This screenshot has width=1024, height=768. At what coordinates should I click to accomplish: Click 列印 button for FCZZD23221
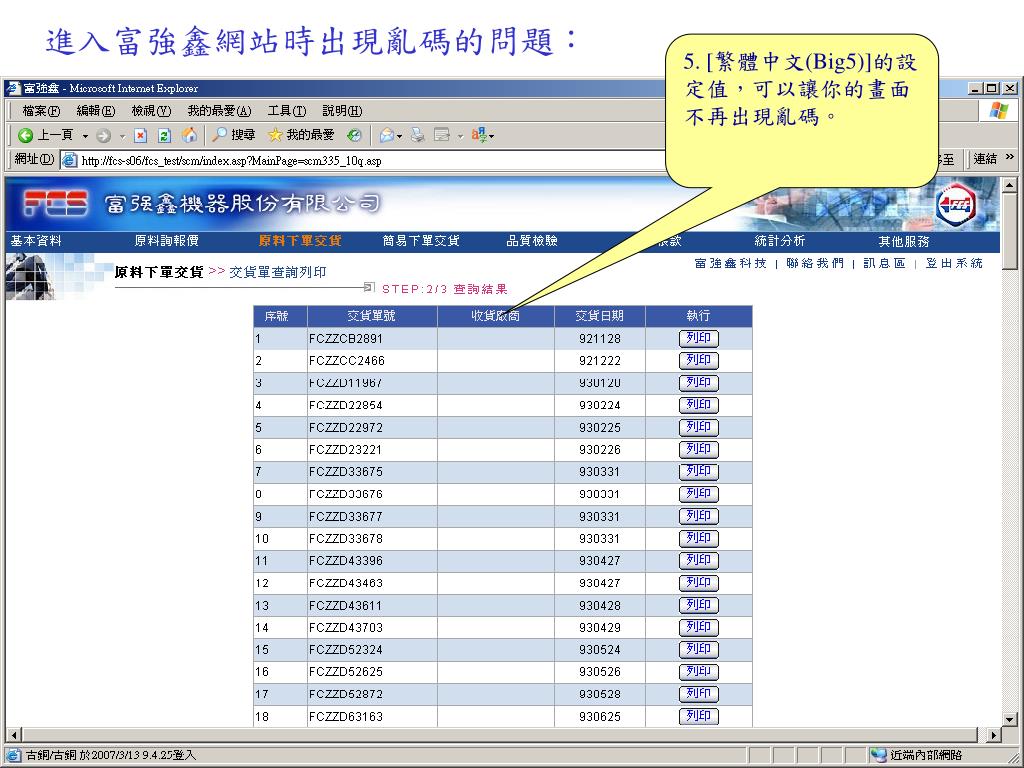[698, 449]
